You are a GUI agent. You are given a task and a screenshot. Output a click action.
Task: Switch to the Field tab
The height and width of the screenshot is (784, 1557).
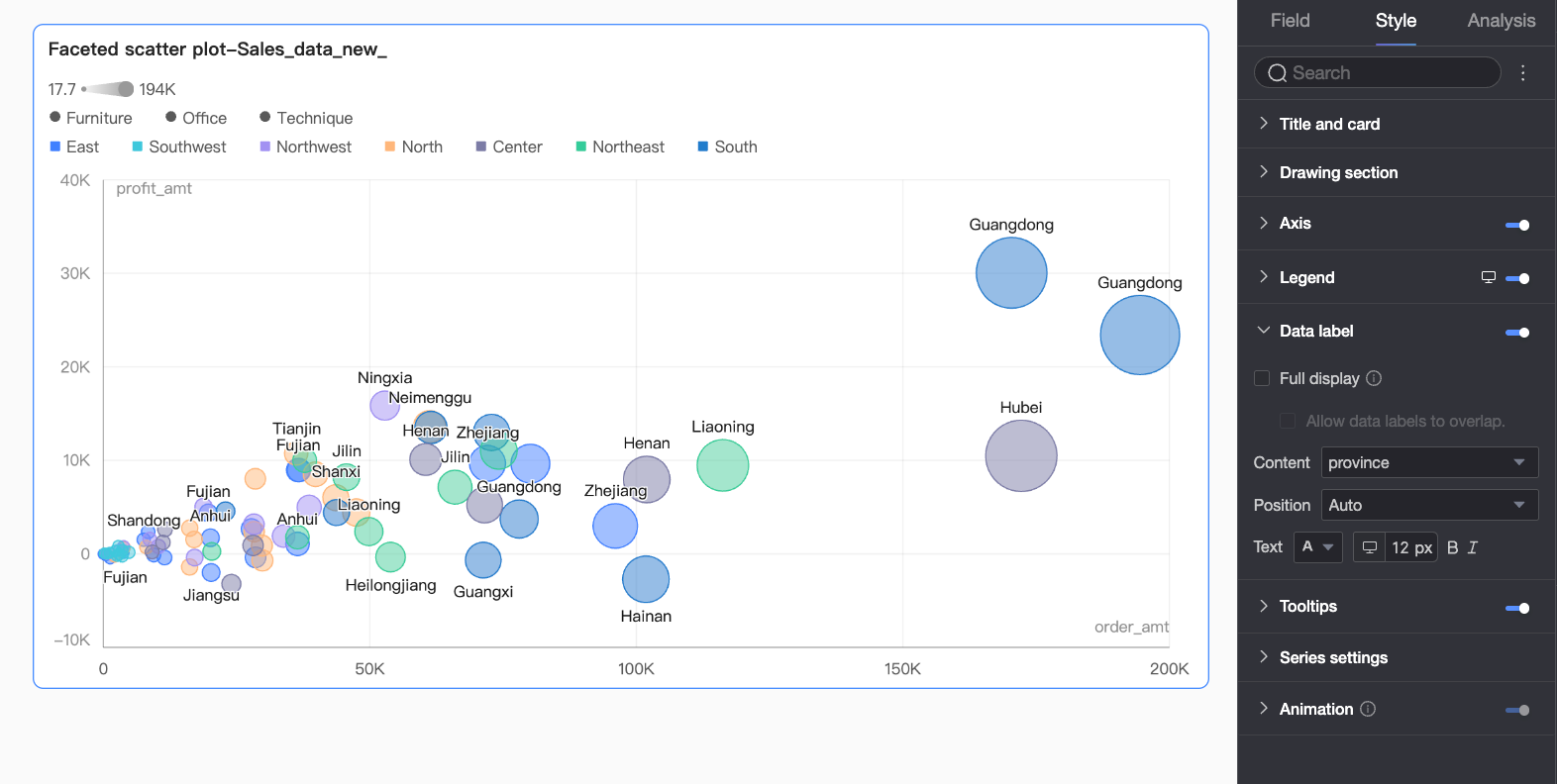pos(1290,21)
